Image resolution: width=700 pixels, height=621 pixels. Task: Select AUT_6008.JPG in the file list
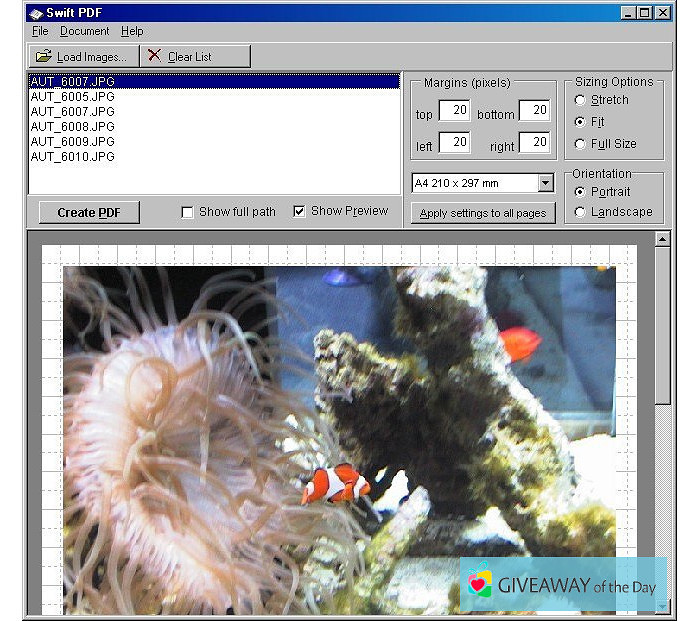click(73, 127)
